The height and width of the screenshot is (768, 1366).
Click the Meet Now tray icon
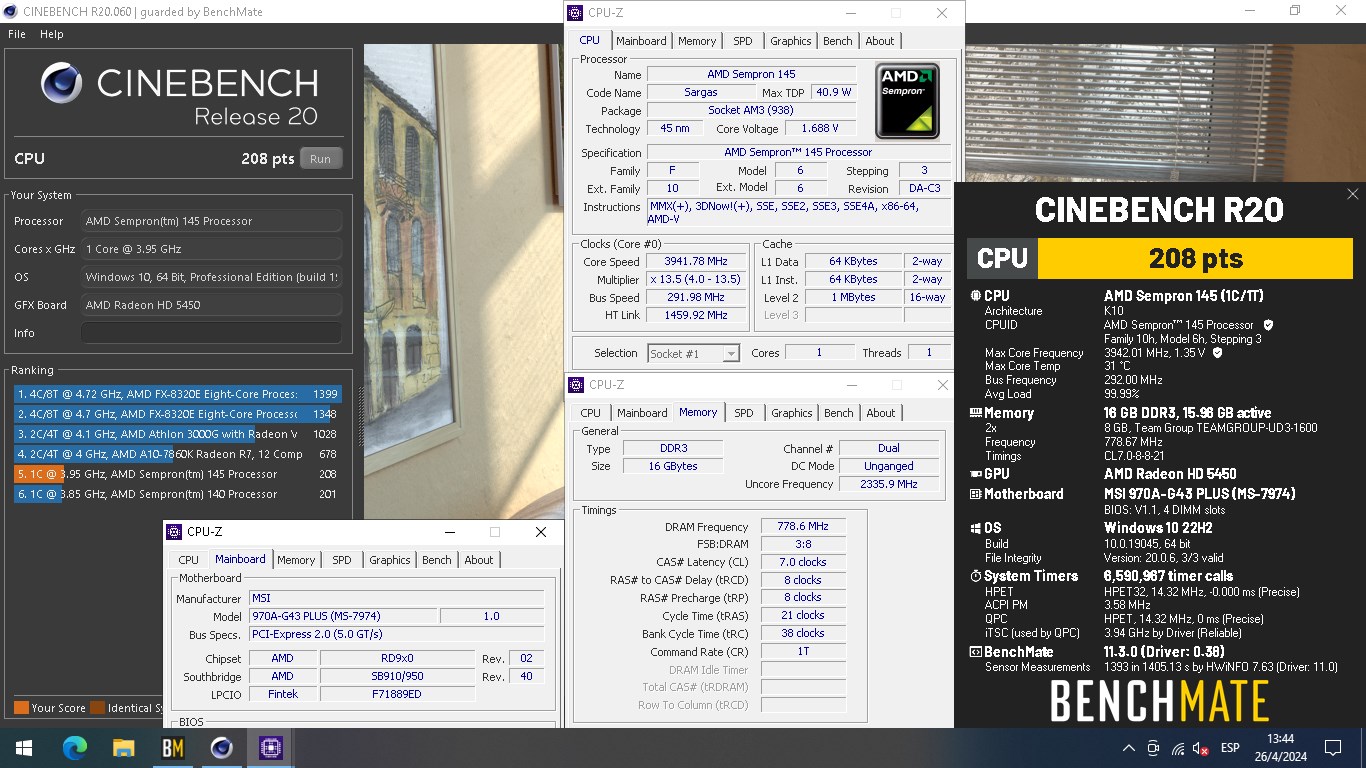pos(1153,748)
